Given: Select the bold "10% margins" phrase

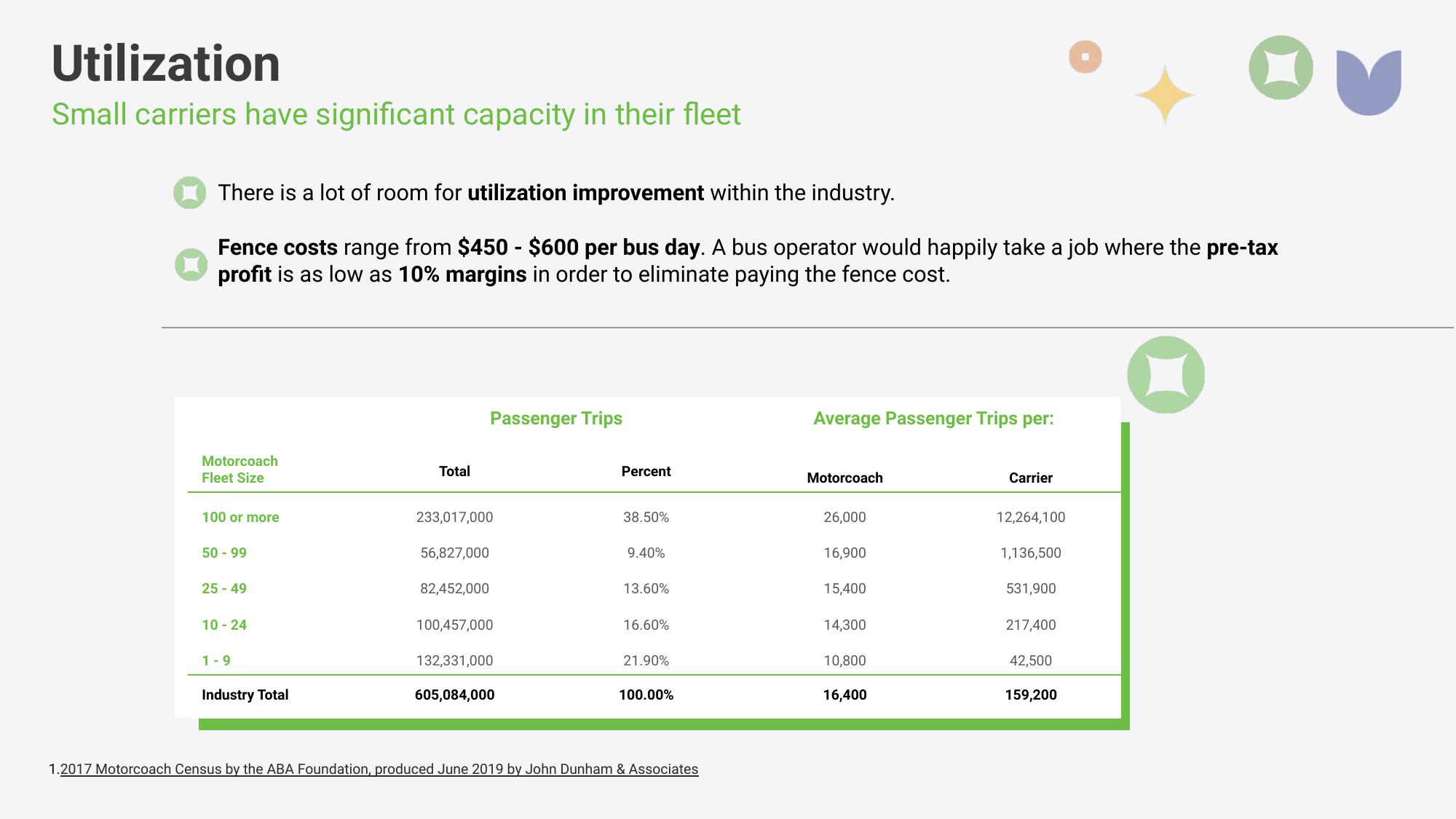Looking at the screenshot, I should pos(462,274).
